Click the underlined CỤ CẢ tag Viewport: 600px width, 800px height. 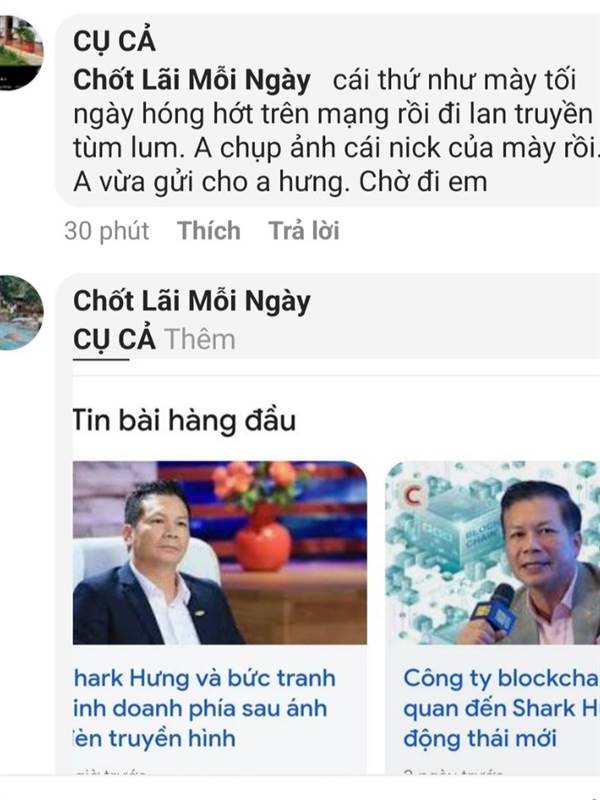click(x=114, y=339)
